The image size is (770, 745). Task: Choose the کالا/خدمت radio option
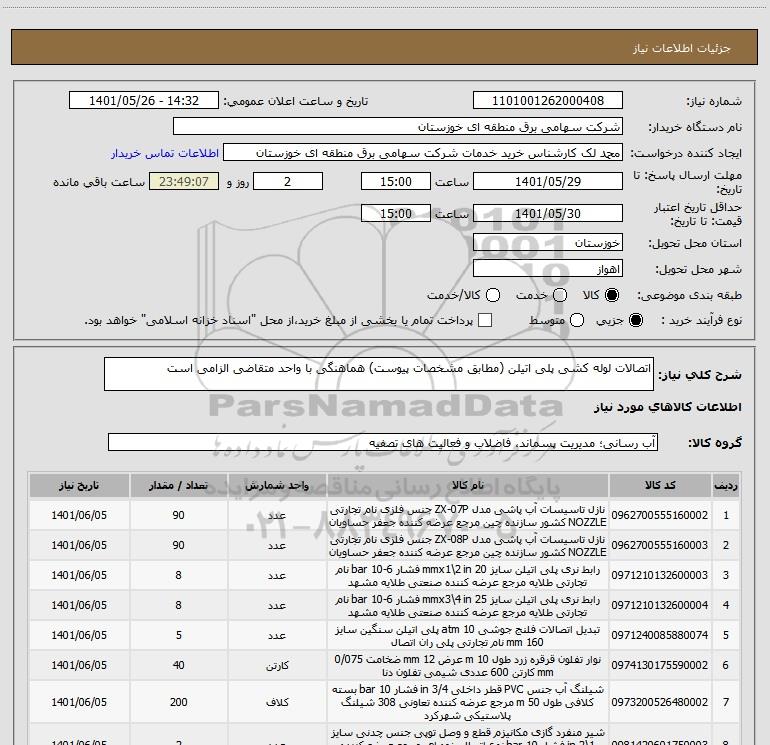(x=476, y=296)
